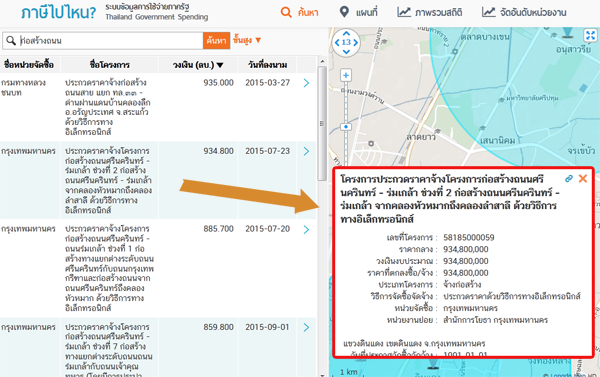Image resolution: width=600 pixels, height=377 pixels.
Task: Click in the ก่อสร้างถนน search input field
Action: click(110, 41)
